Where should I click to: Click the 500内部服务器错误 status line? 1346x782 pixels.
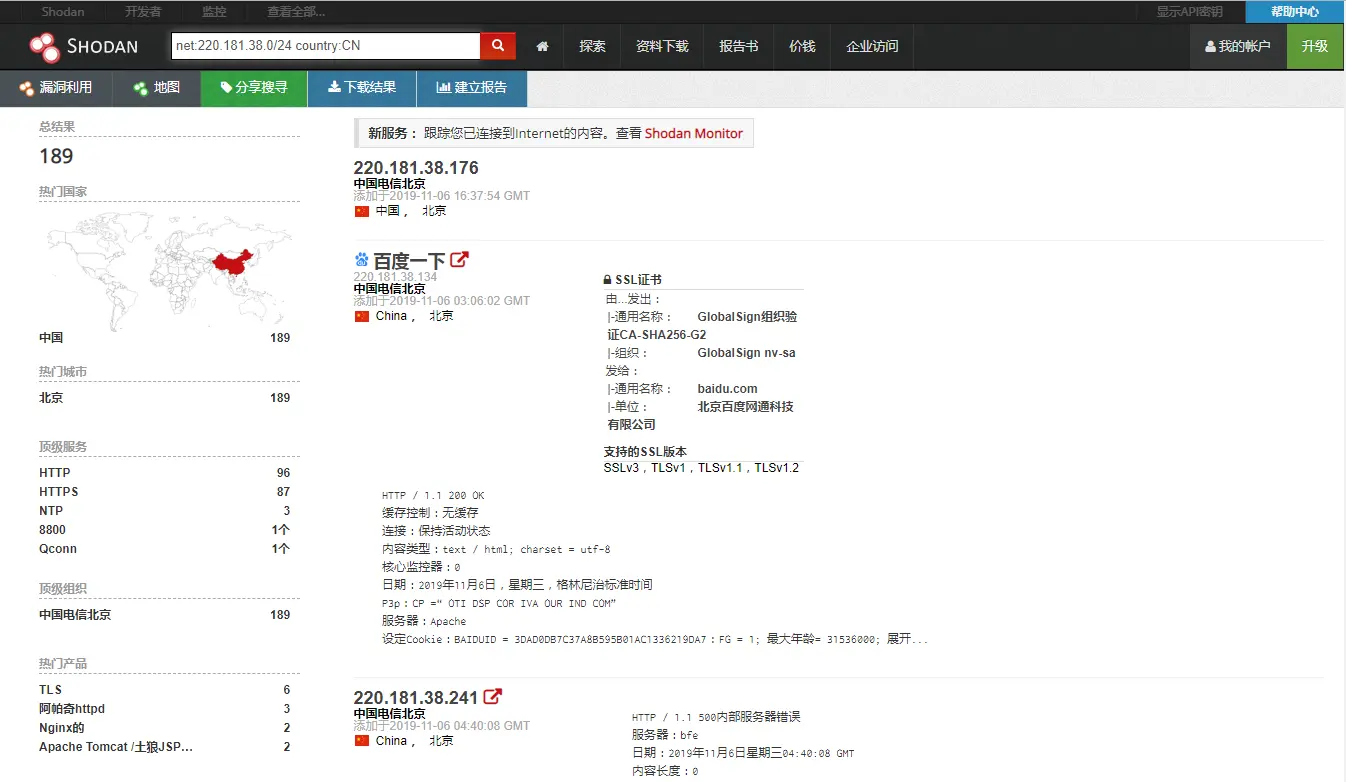pyautogui.click(x=716, y=717)
